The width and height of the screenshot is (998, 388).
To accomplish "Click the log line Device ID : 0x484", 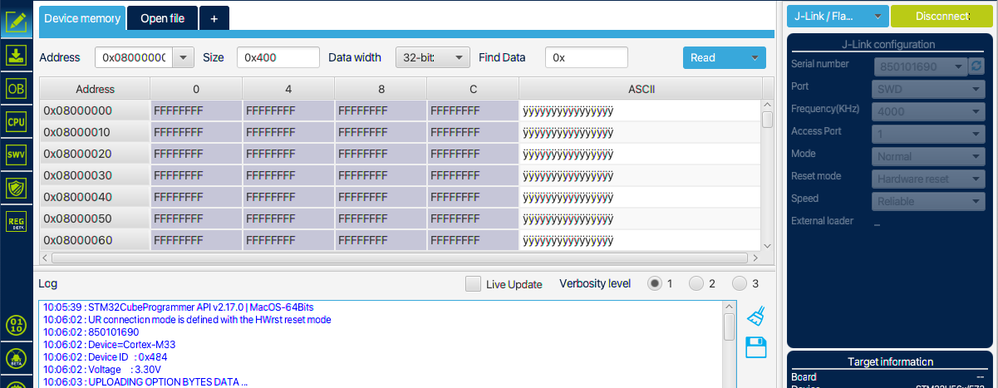I will pyautogui.click(x=106, y=357).
